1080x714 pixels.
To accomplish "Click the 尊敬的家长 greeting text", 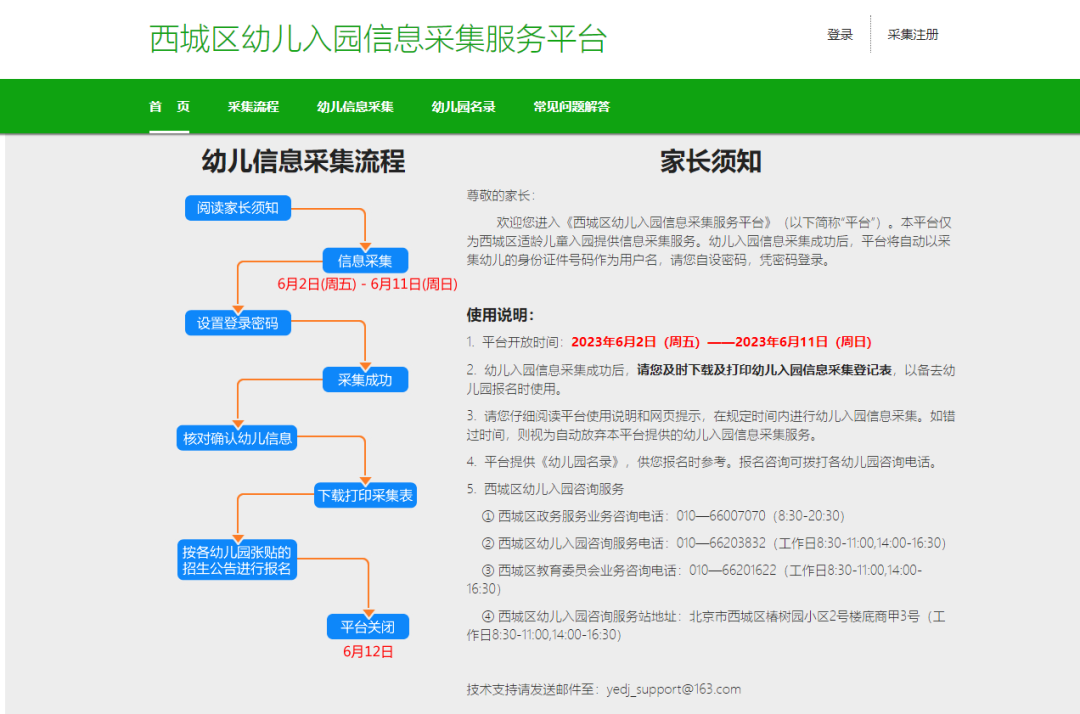I will click(500, 196).
